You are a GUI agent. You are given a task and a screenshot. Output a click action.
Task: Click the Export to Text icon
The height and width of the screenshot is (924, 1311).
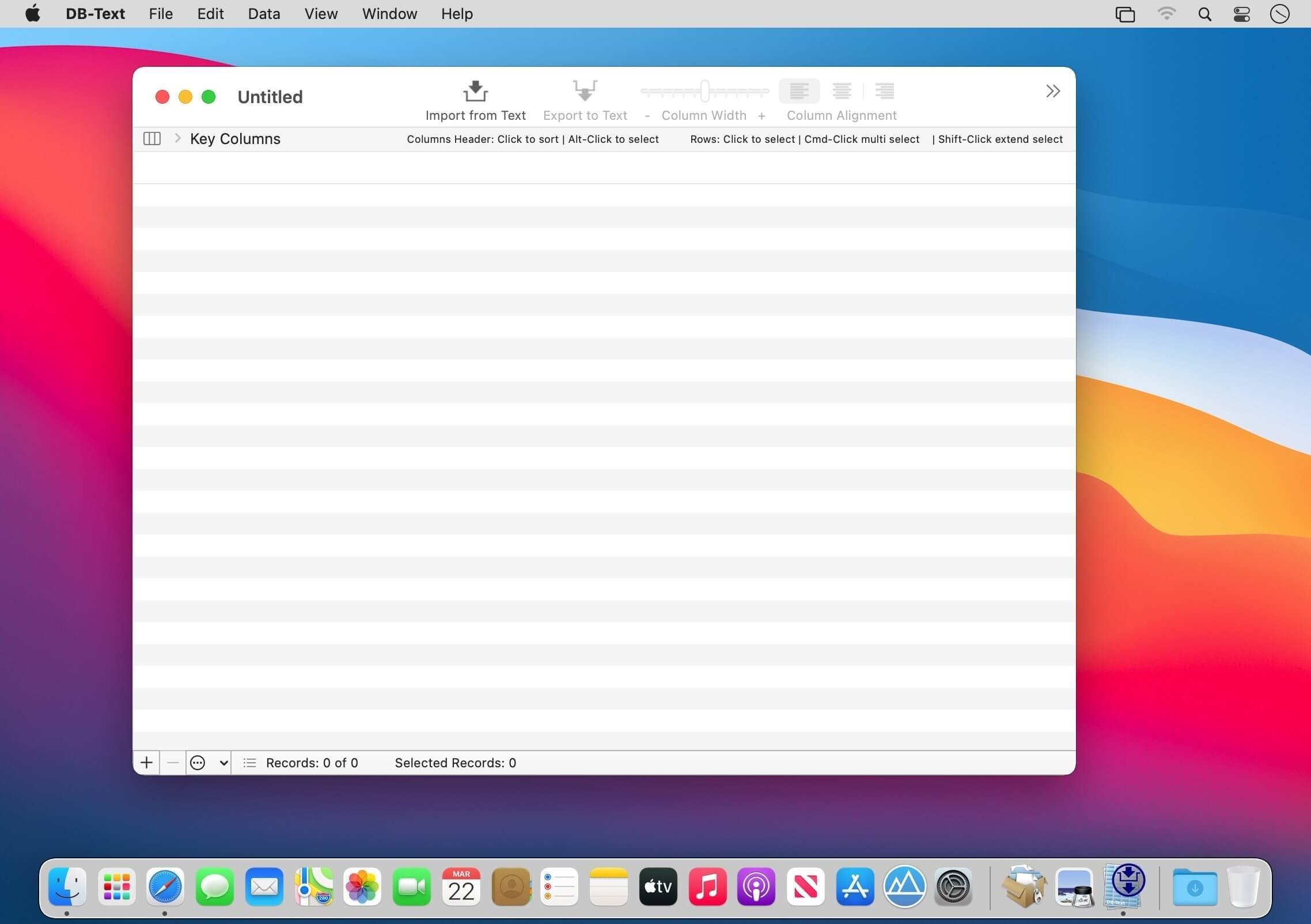coord(585,91)
